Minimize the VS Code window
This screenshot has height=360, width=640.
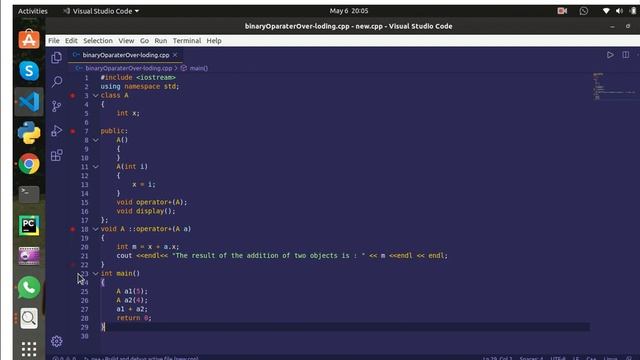(x=612, y=26)
